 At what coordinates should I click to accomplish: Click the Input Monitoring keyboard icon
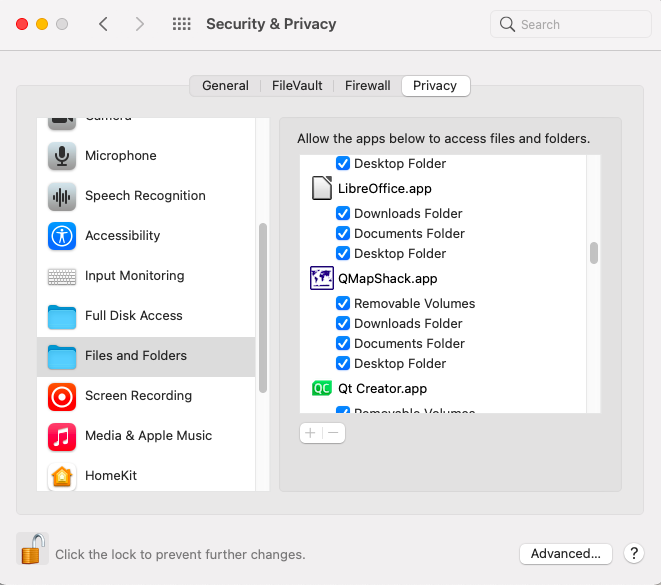pos(62,276)
